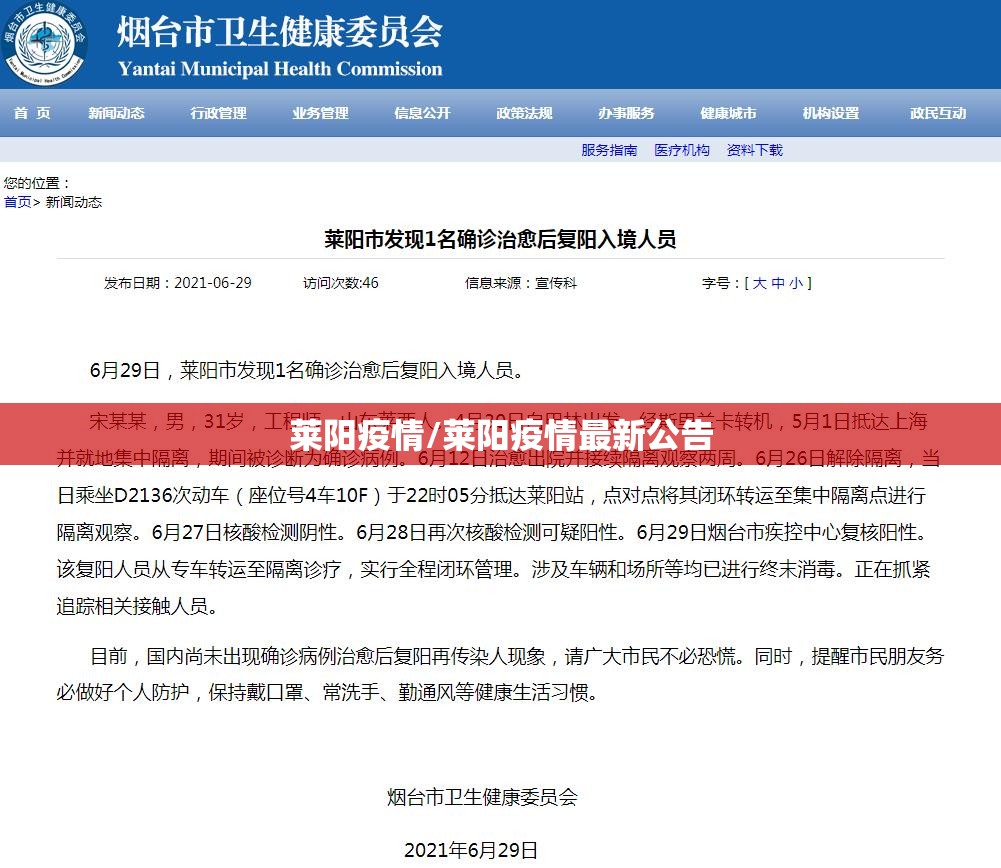The height and width of the screenshot is (868, 1001).
Task: Go to 信息公开 in the navigation bar
Action: coord(422,113)
